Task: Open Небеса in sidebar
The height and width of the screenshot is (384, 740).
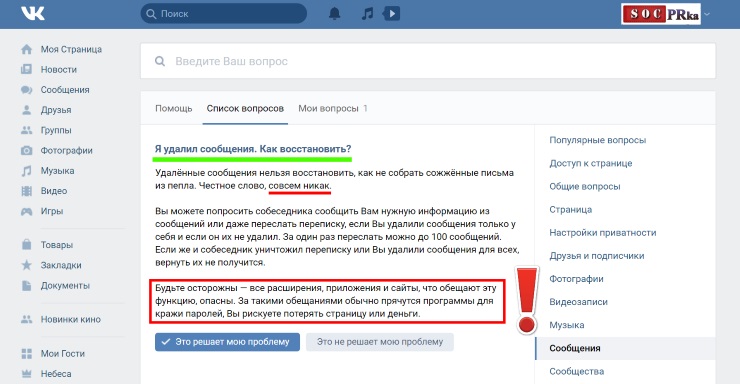Action: 56,374
